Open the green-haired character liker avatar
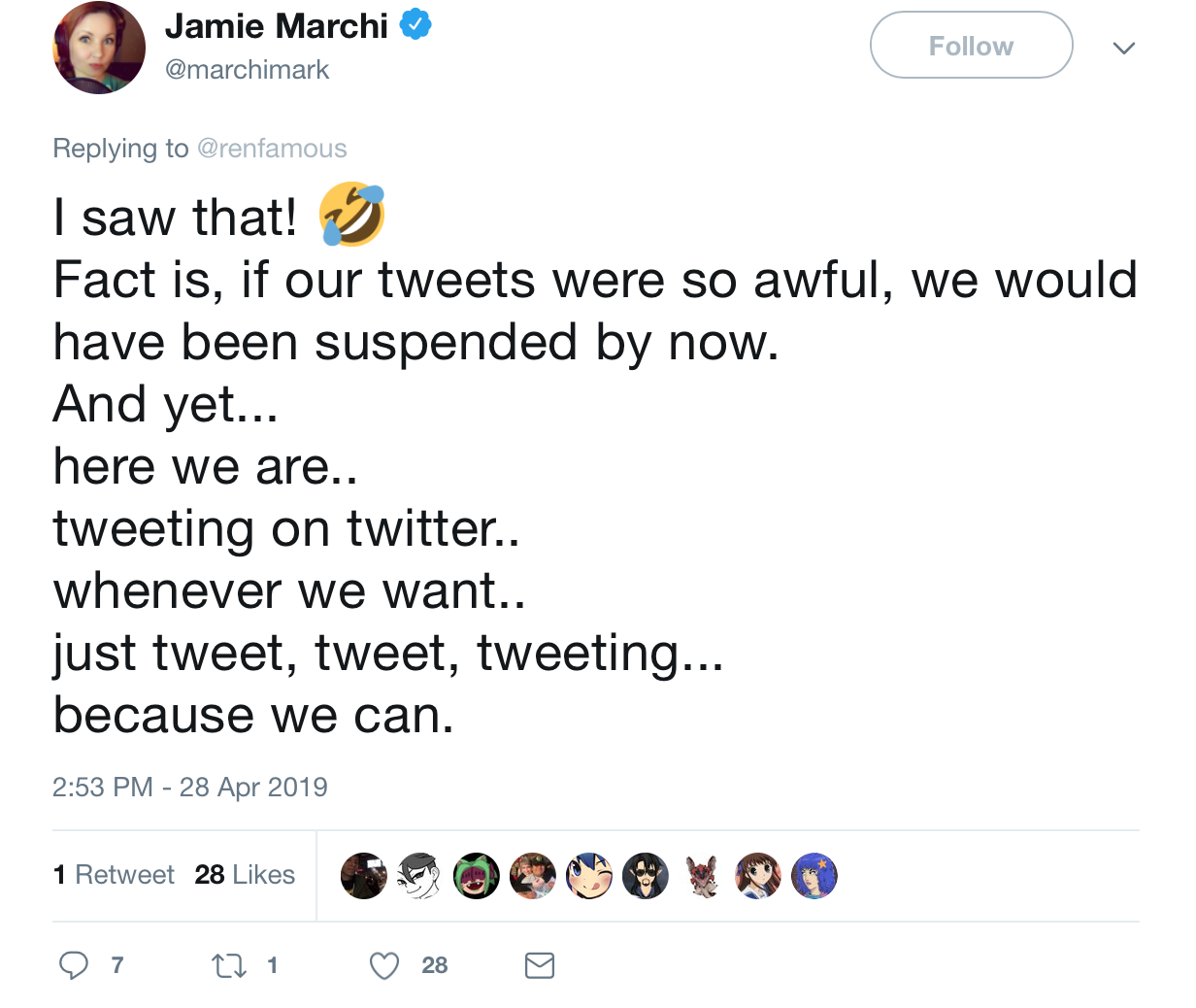The height and width of the screenshot is (1008, 1196). coord(477,876)
